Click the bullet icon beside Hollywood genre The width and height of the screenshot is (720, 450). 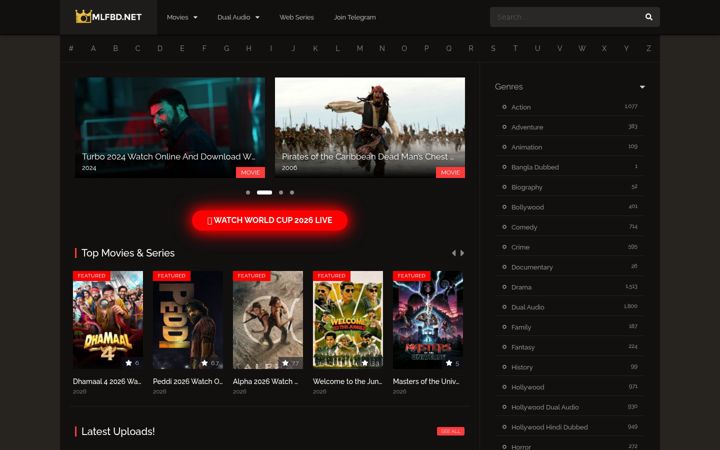(x=504, y=387)
